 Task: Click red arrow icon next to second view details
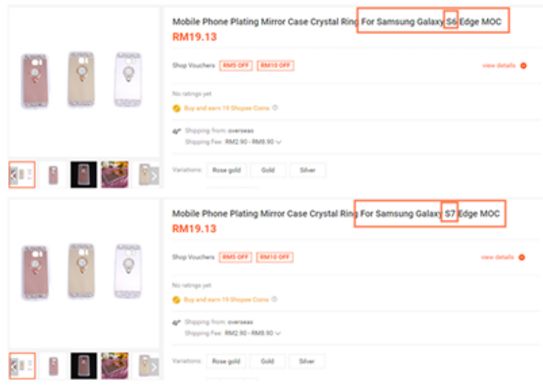click(522, 257)
